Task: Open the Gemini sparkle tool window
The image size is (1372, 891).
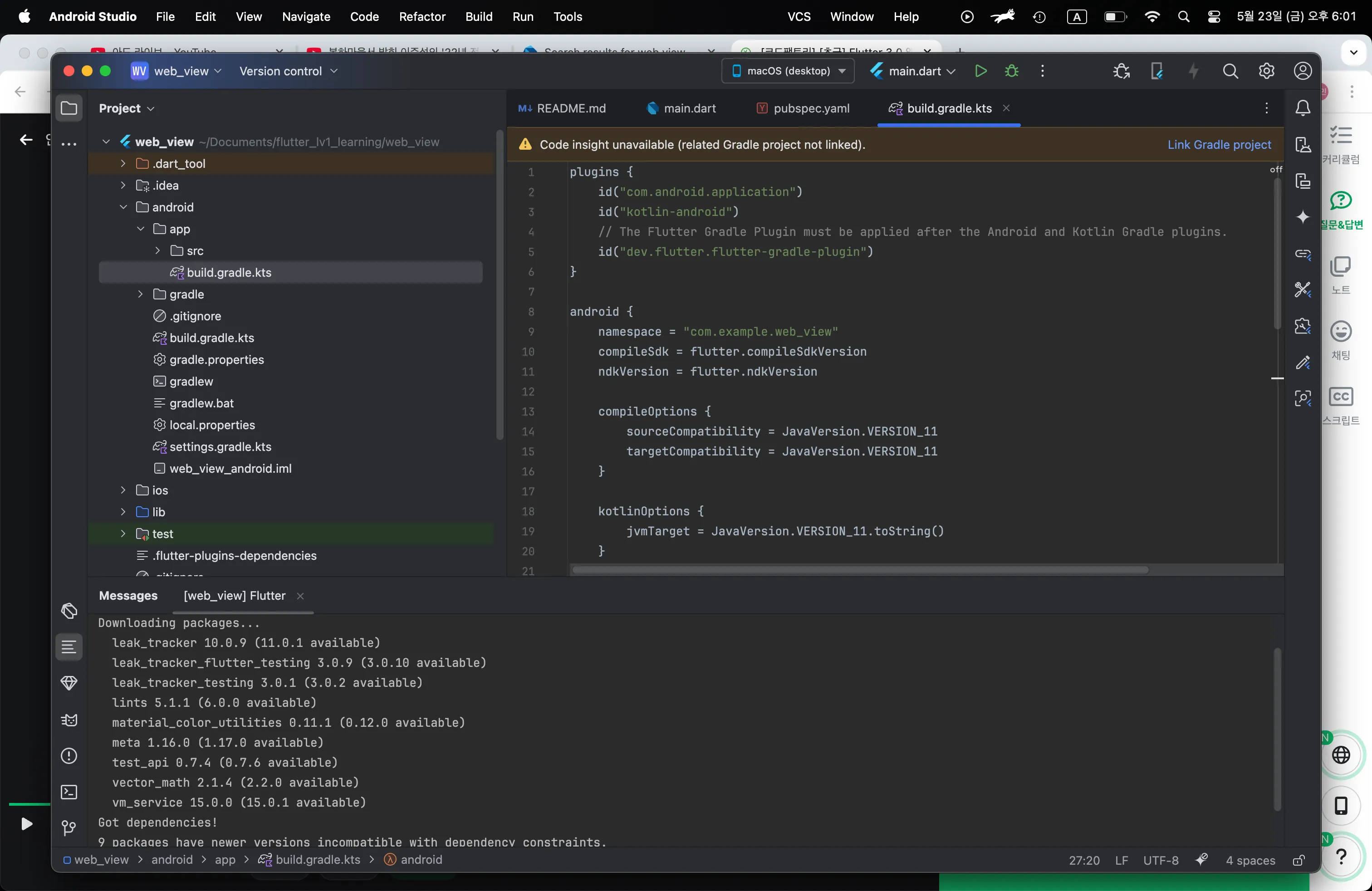Action: [x=1303, y=217]
